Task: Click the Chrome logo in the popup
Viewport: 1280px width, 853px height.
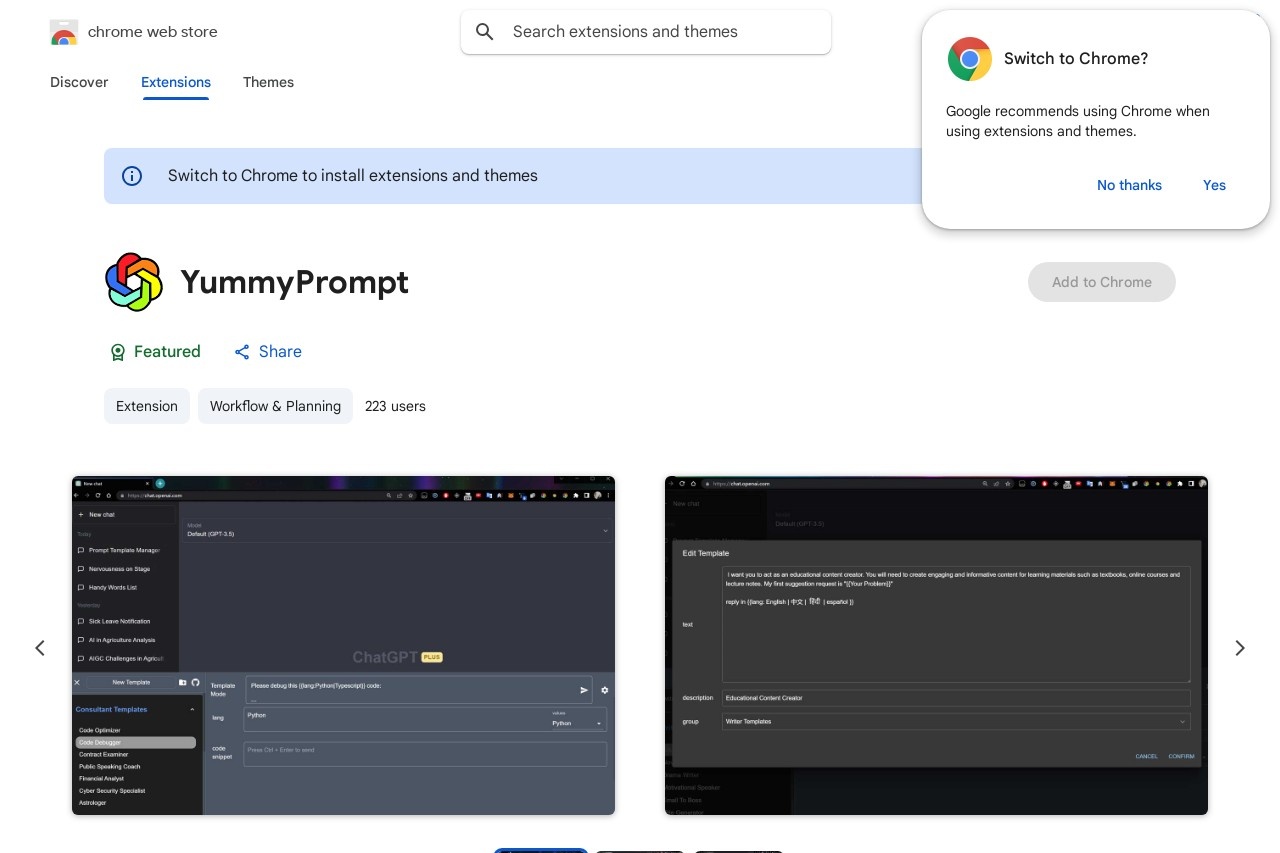Action: 969,59
